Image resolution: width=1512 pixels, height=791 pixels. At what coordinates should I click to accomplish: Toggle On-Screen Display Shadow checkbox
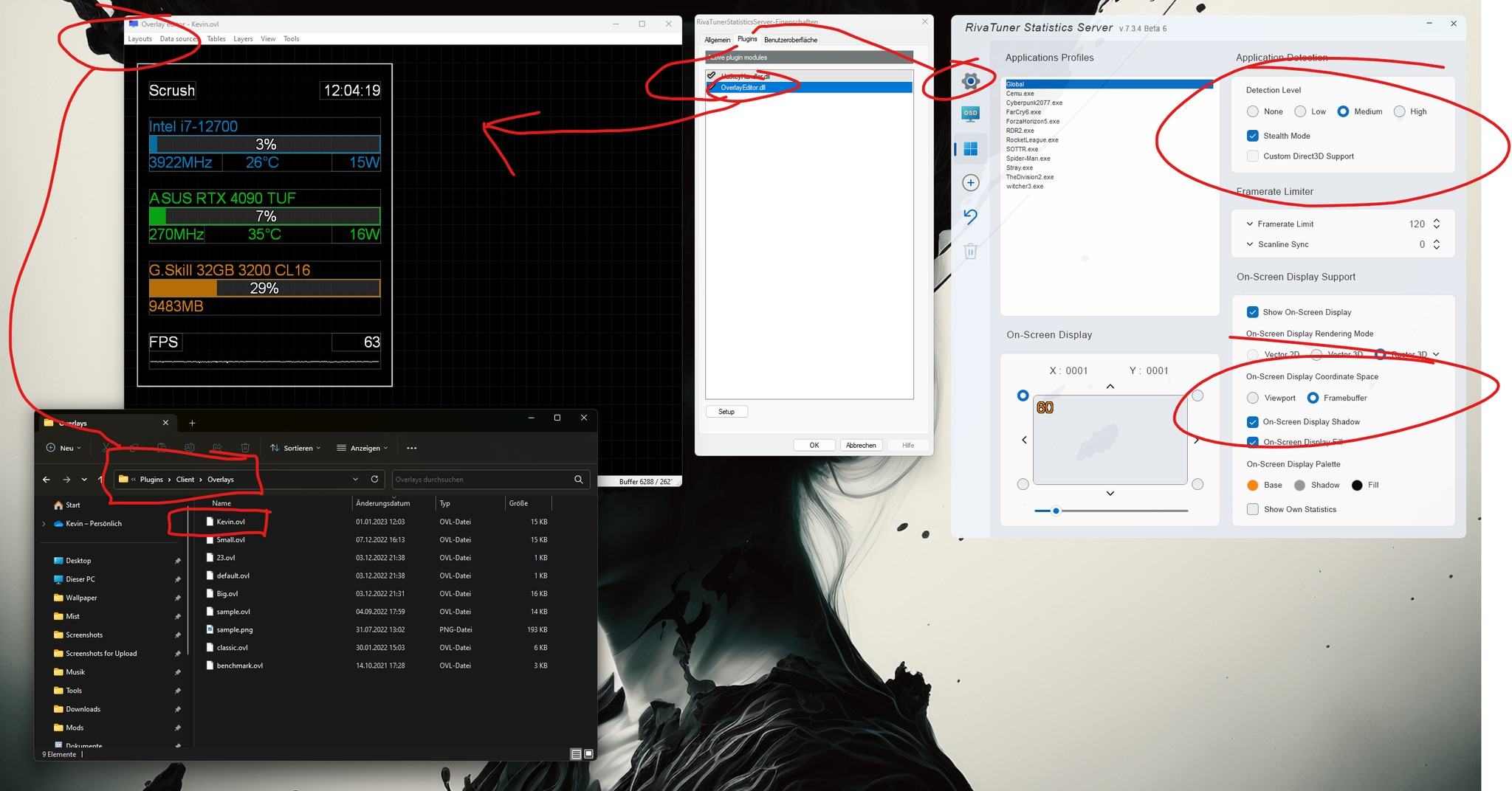(1253, 422)
